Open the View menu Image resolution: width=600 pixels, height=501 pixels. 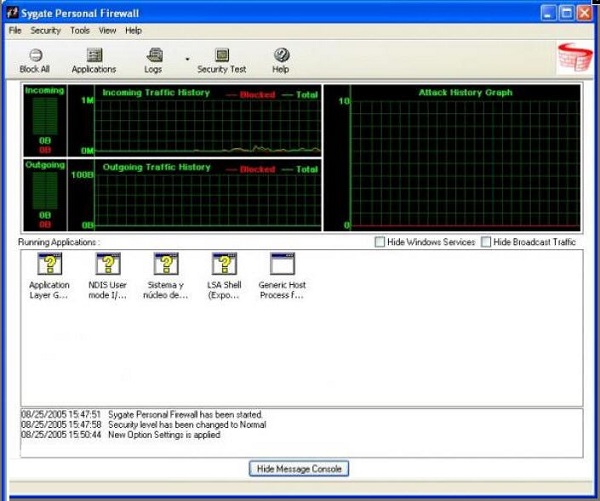pyautogui.click(x=108, y=30)
